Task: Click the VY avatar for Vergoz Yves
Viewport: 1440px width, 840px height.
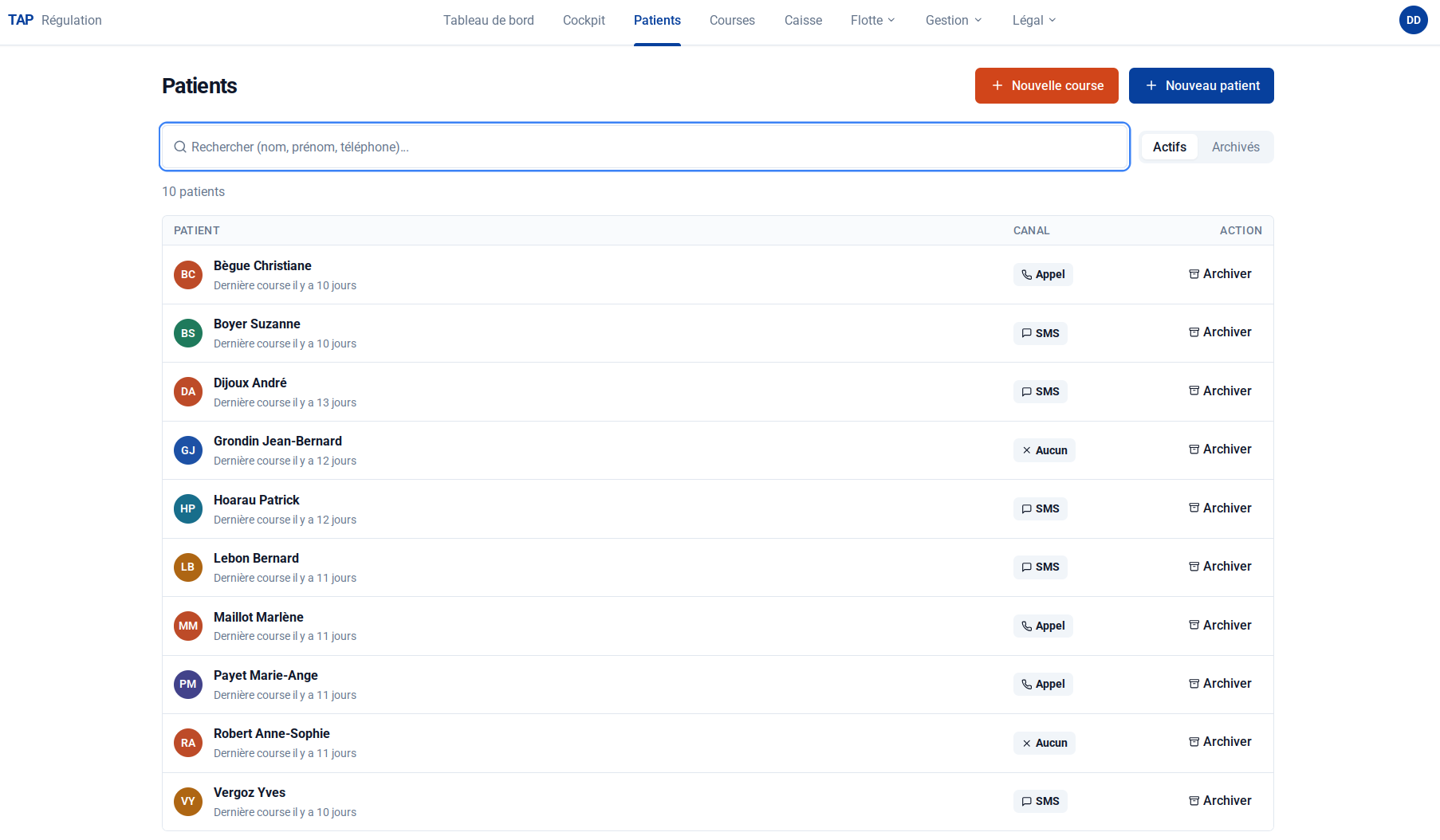Action: [188, 801]
